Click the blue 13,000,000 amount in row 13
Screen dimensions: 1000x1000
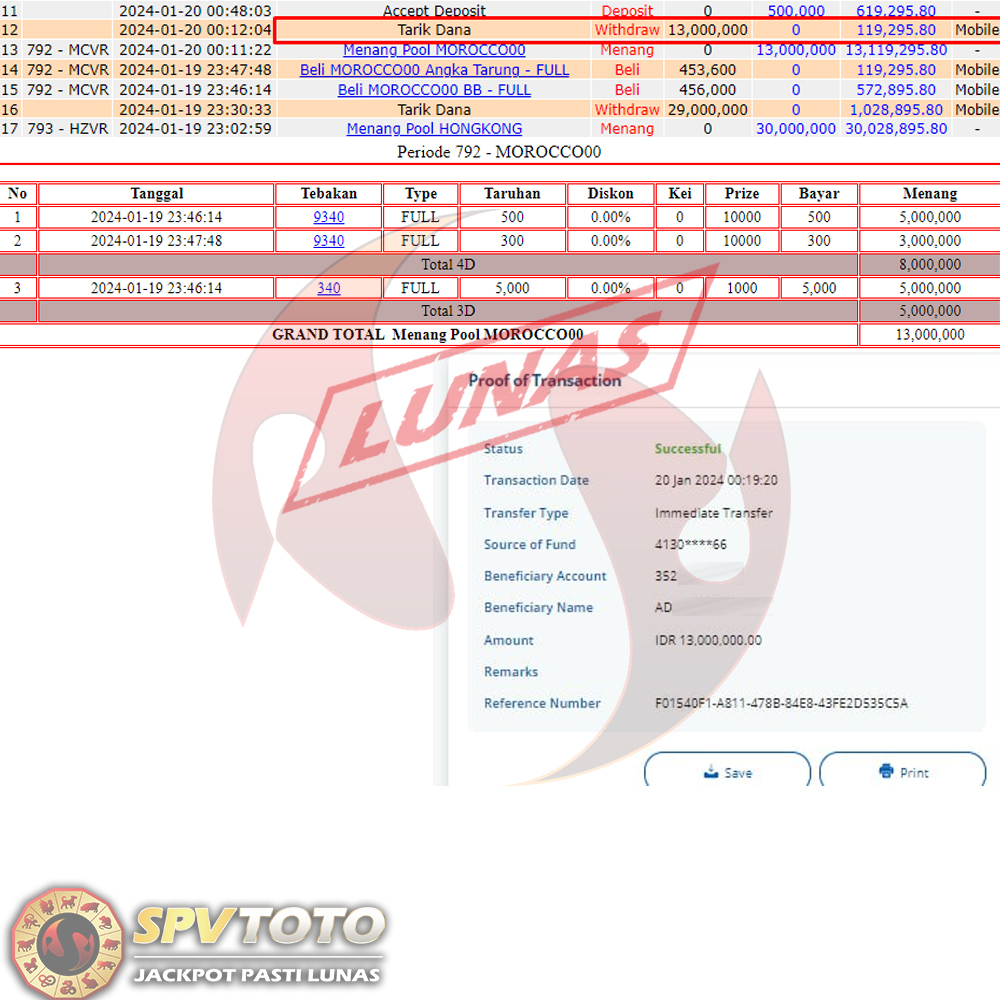[796, 50]
